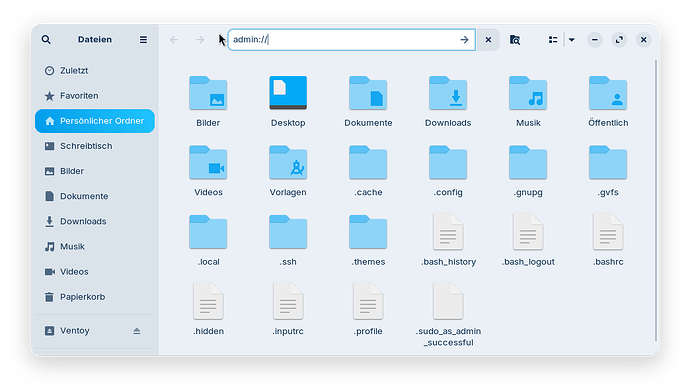
Task: Select the Bilder folder icon in the grid
Action: (x=208, y=93)
